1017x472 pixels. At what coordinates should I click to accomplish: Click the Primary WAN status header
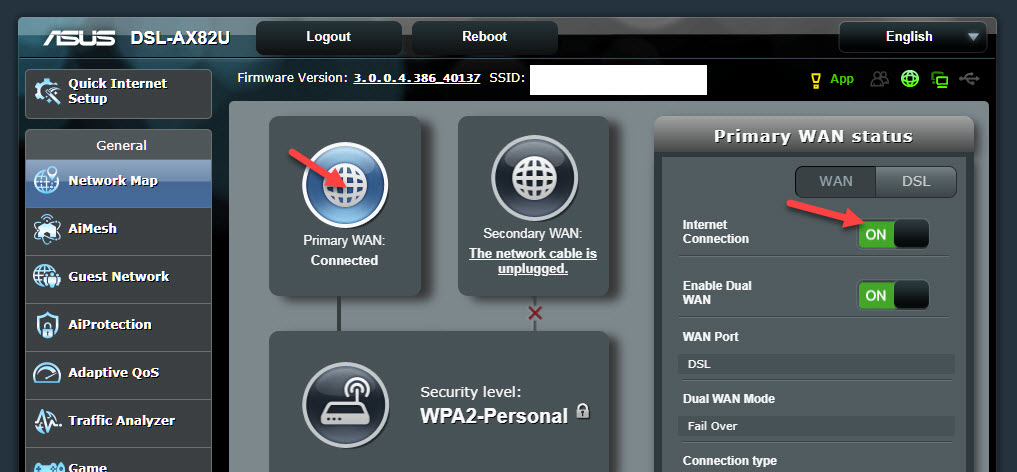click(813, 137)
